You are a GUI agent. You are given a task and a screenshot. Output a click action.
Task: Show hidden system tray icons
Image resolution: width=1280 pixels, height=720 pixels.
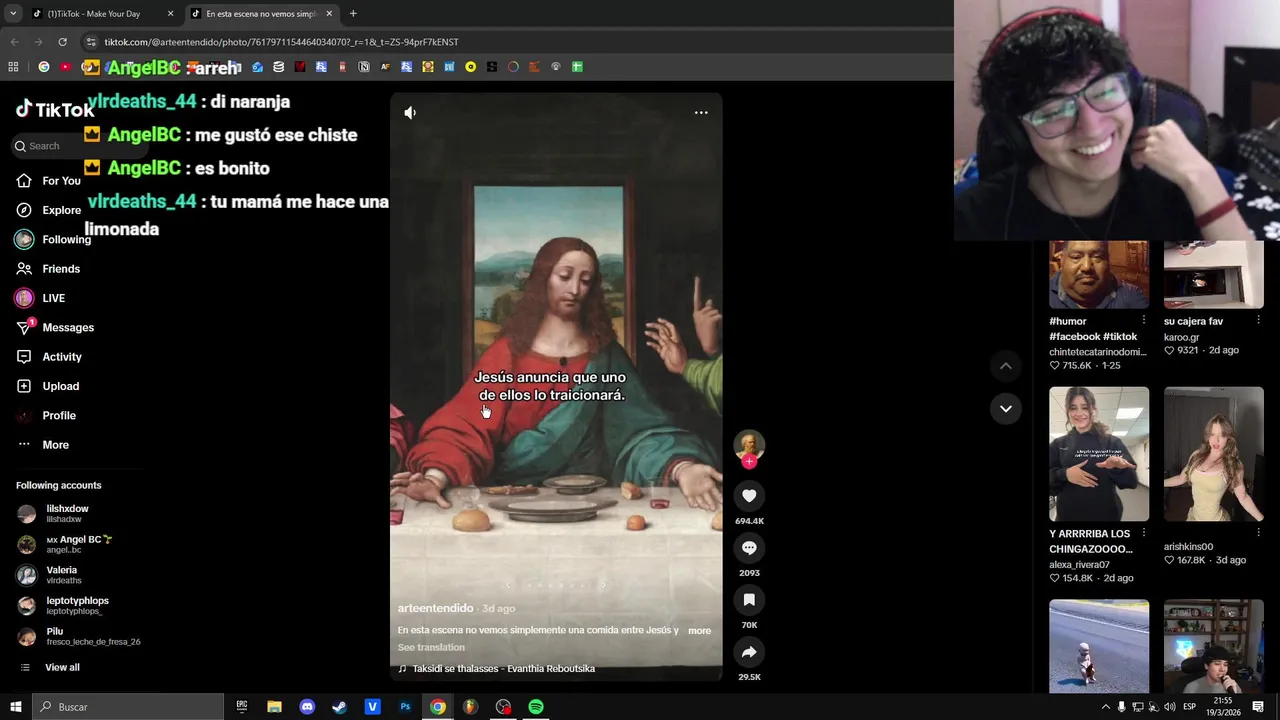[1105, 707]
